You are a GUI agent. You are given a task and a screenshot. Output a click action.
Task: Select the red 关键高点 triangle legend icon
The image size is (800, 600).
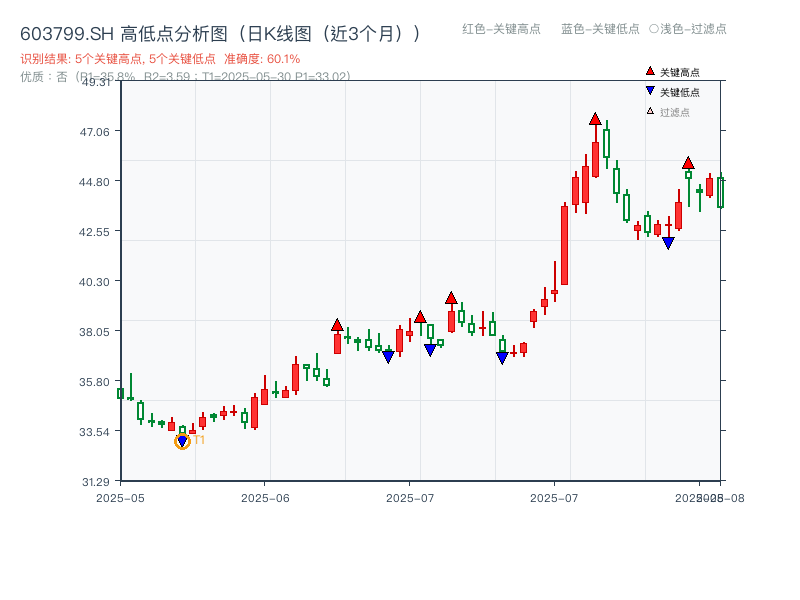click(649, 71)
